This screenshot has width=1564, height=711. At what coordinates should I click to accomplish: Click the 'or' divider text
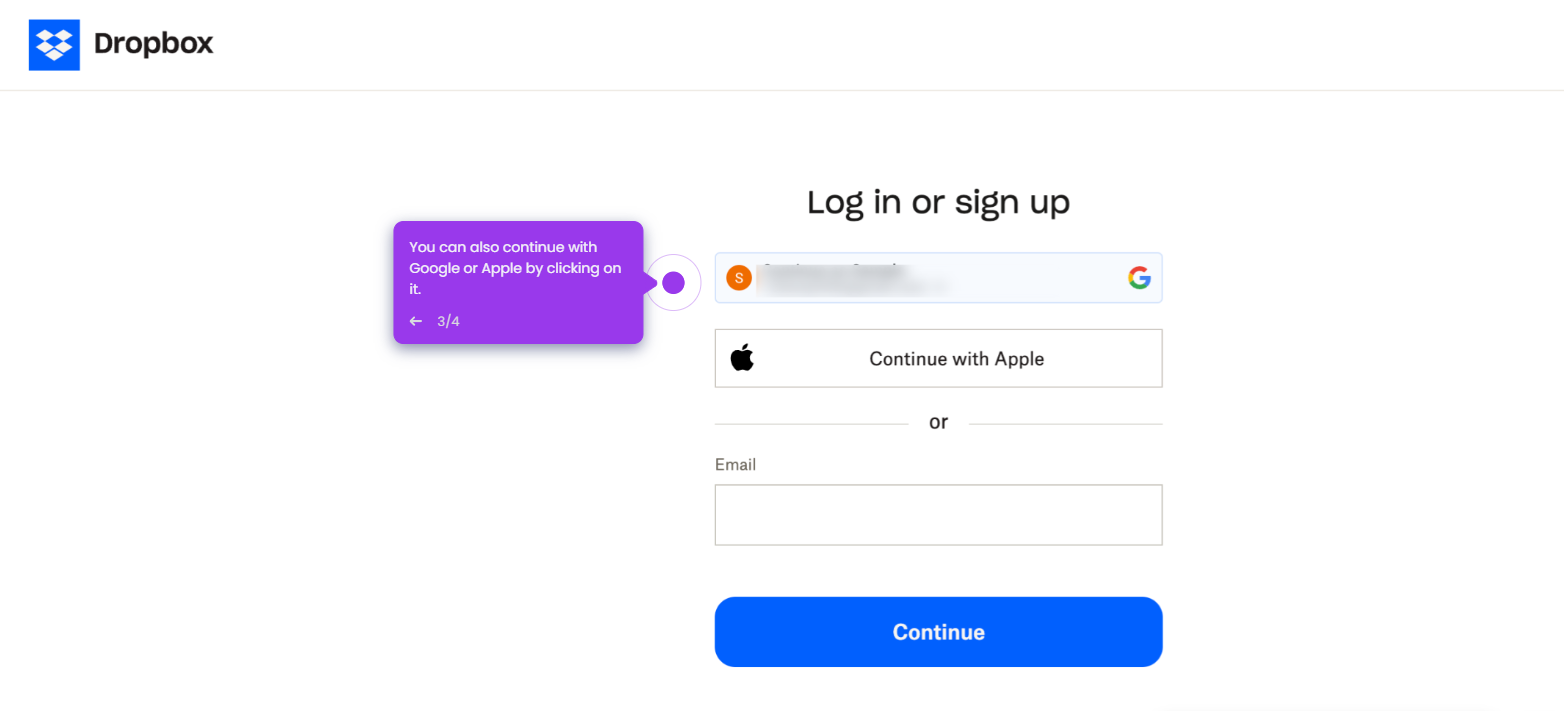[937, 421]
